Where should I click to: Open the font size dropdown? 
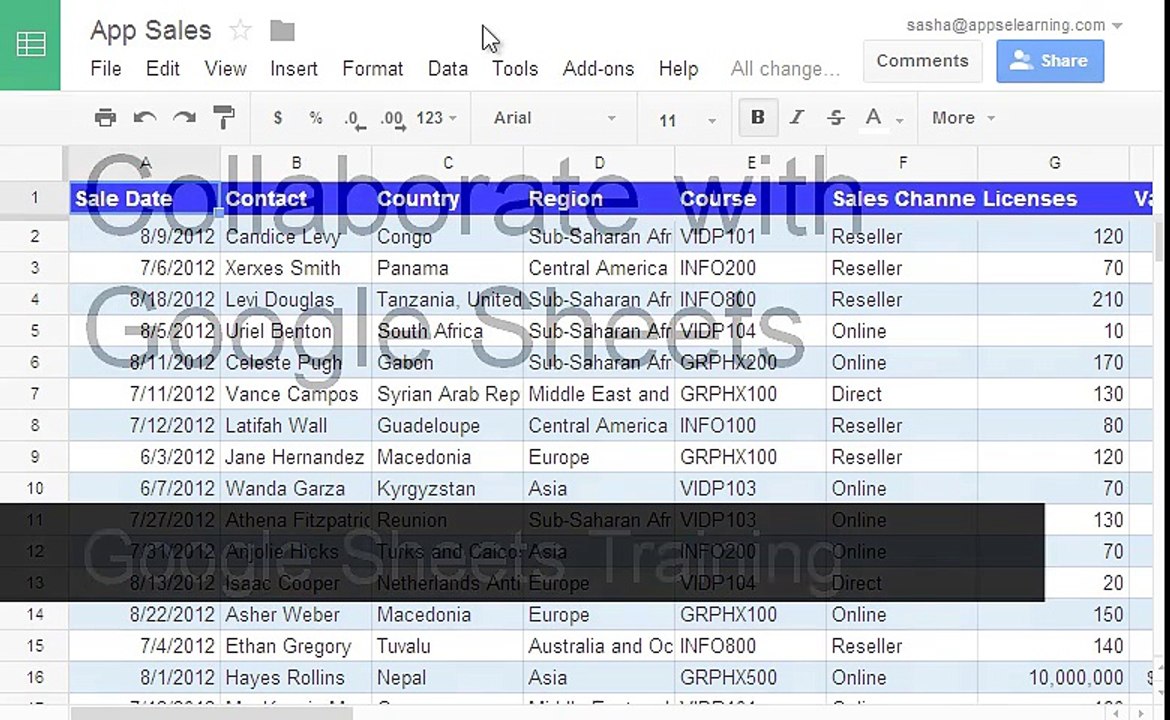(x=687, y=119)
